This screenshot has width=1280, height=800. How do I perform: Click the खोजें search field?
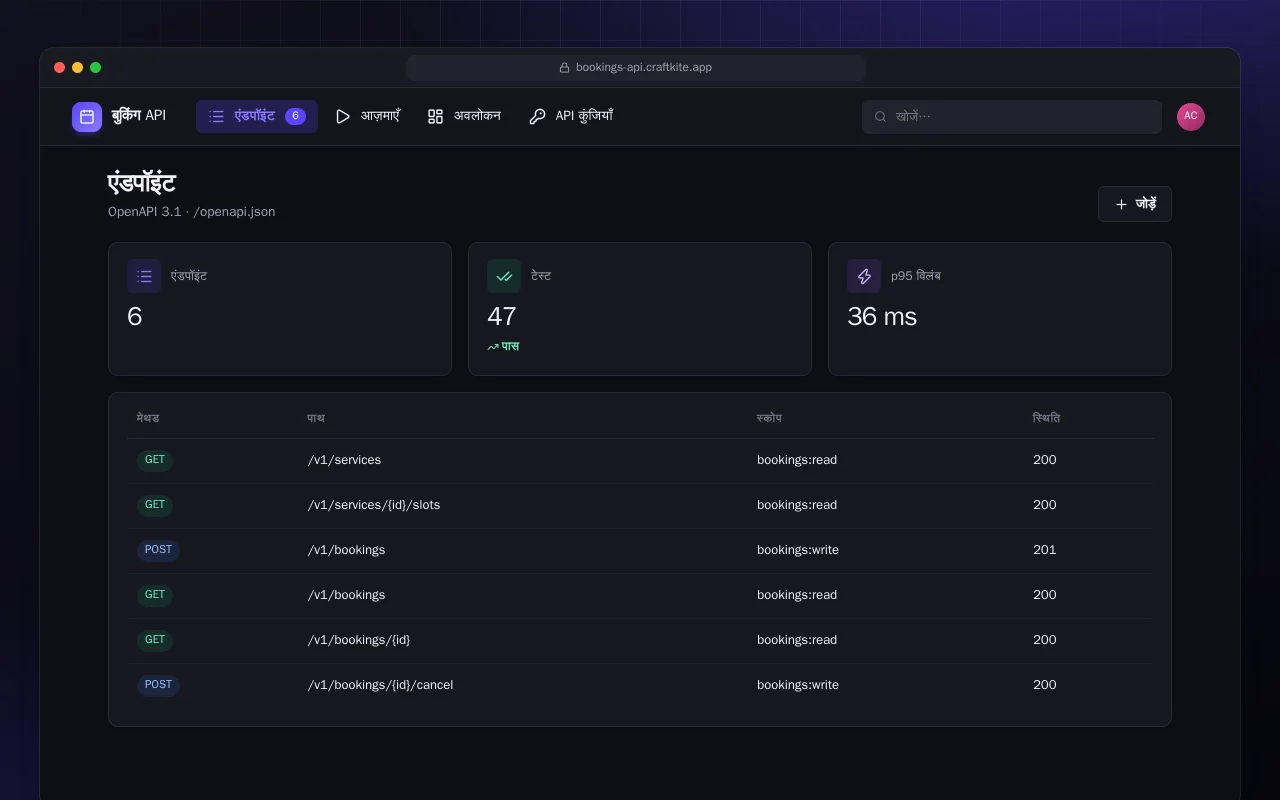pyautogui.click(x=1012, y=117)
